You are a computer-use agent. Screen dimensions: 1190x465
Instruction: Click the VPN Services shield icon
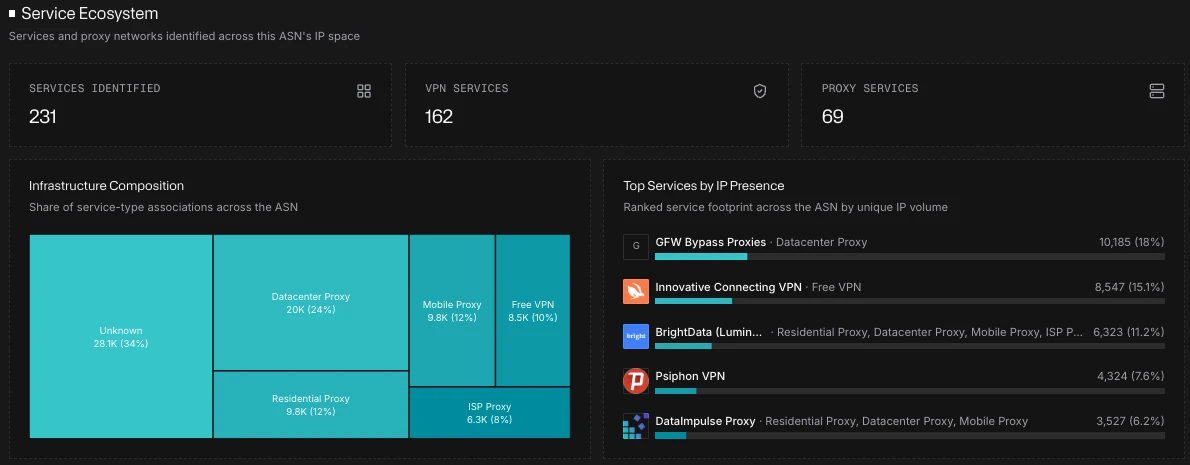(x=760, y=91)
